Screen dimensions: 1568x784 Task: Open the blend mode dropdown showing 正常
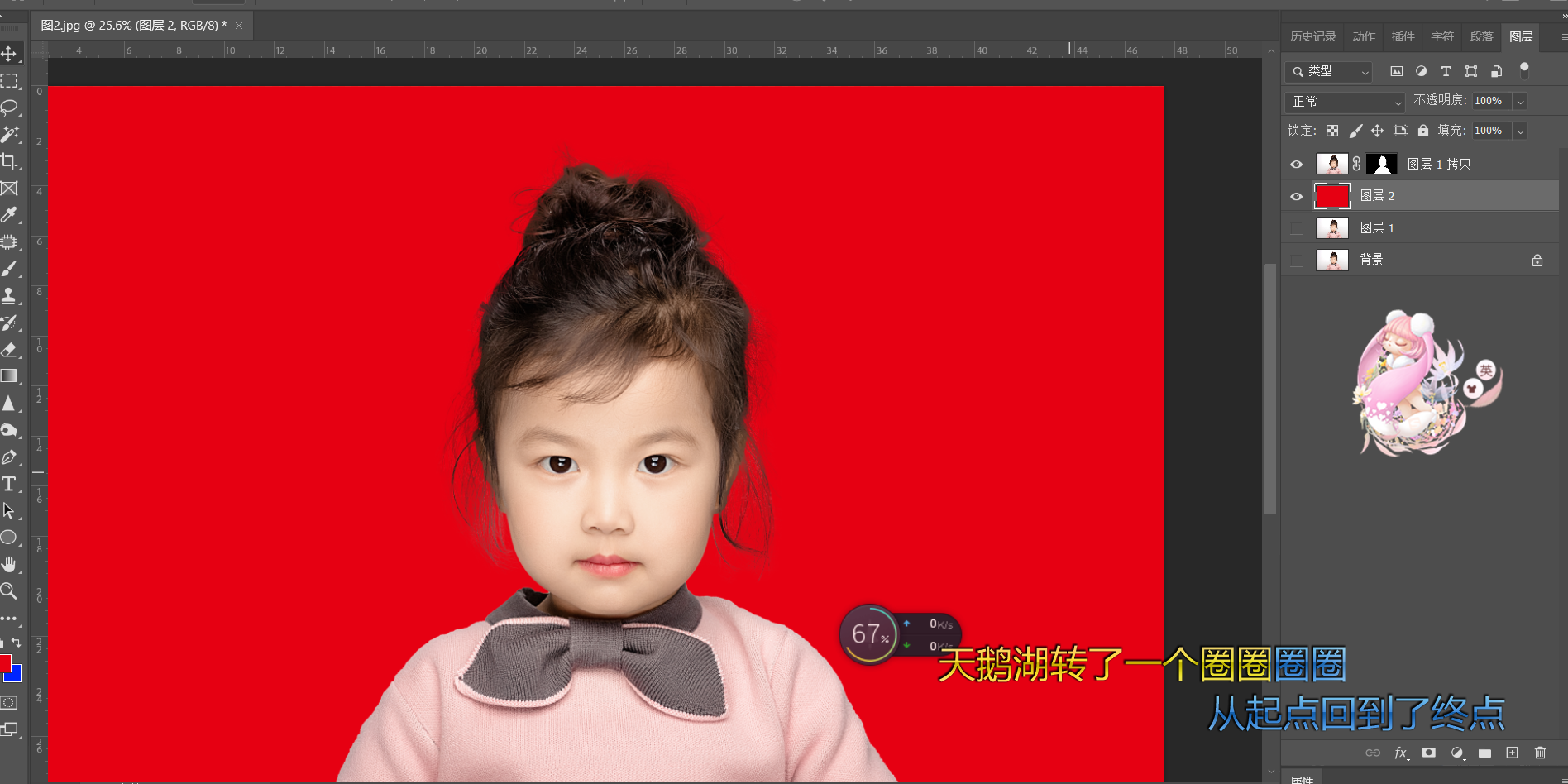coord(1343,101)
